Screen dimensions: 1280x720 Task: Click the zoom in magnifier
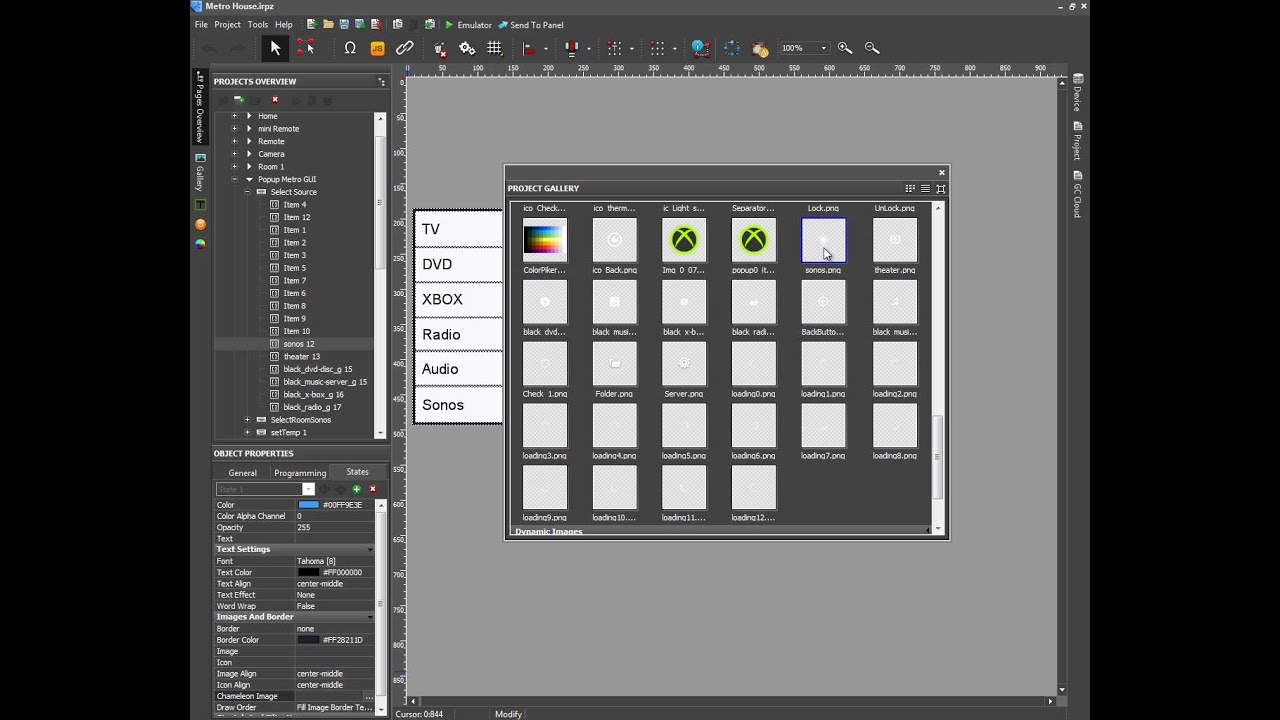pos(845,48)
